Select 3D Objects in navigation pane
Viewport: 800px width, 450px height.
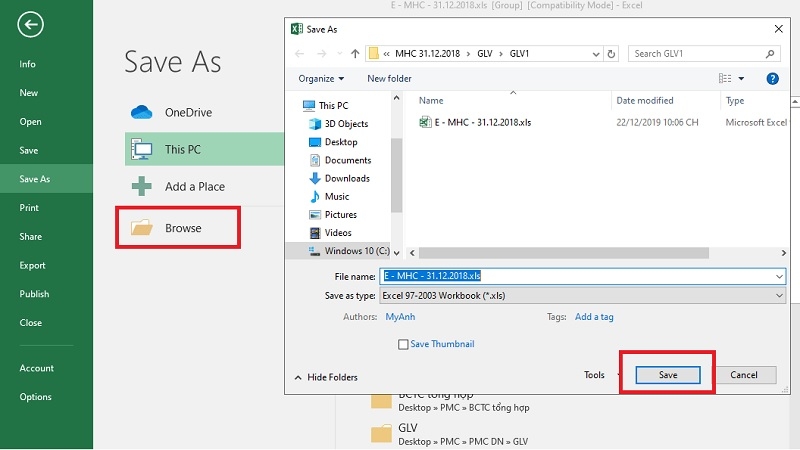(x=345, y=123)
